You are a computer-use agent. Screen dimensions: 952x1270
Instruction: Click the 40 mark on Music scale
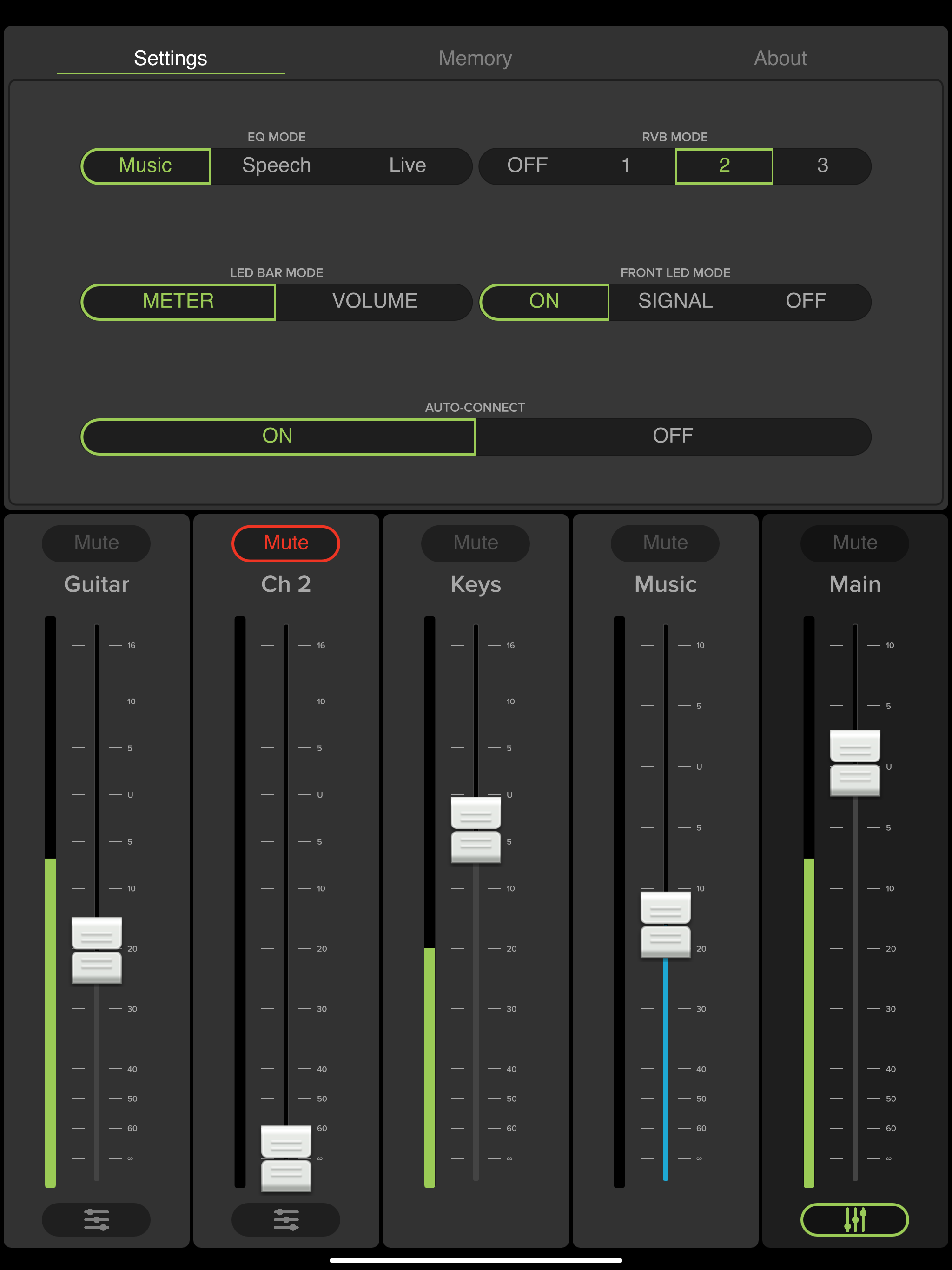click(701, 1069)
